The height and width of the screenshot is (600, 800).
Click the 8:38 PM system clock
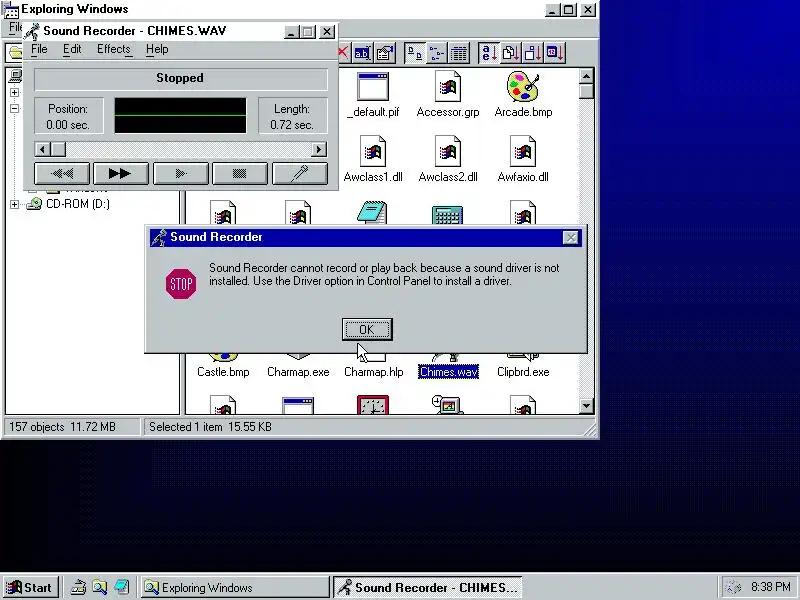pos(771,587)
